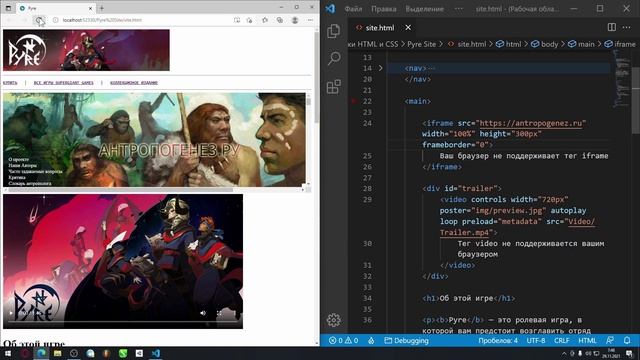Click the Pyre header banner image
This screenshot has height=360, width=640.
pos(86,50)
